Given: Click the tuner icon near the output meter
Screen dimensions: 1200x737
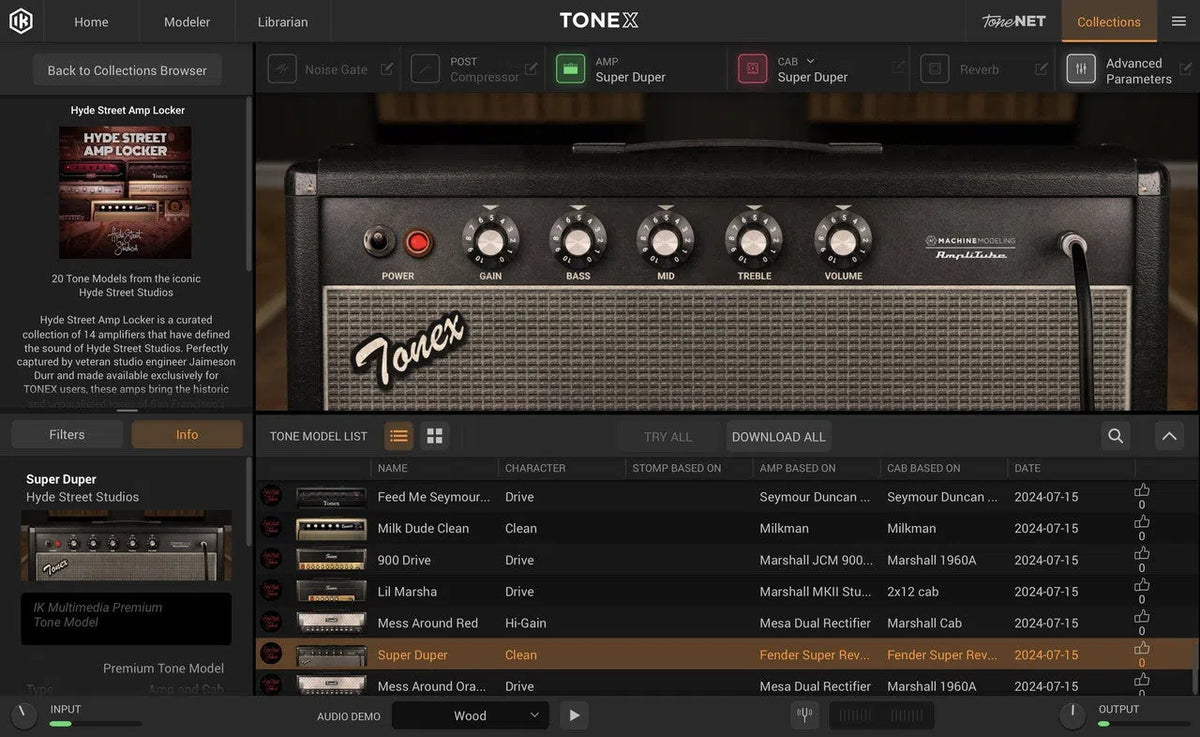Looking at the screenshot, I should click(804, 714).
